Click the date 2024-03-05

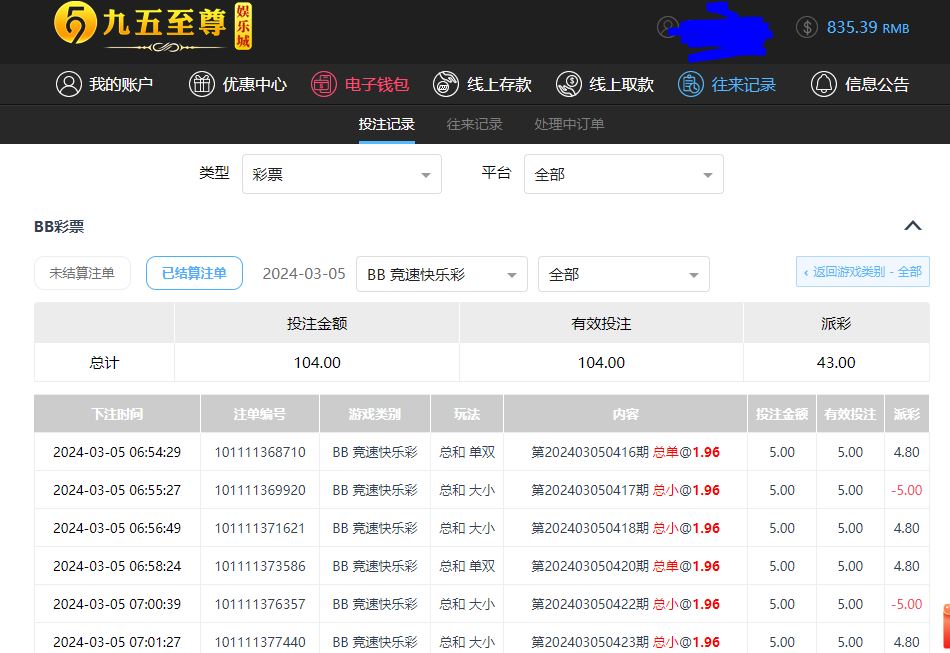click(304, 274)
